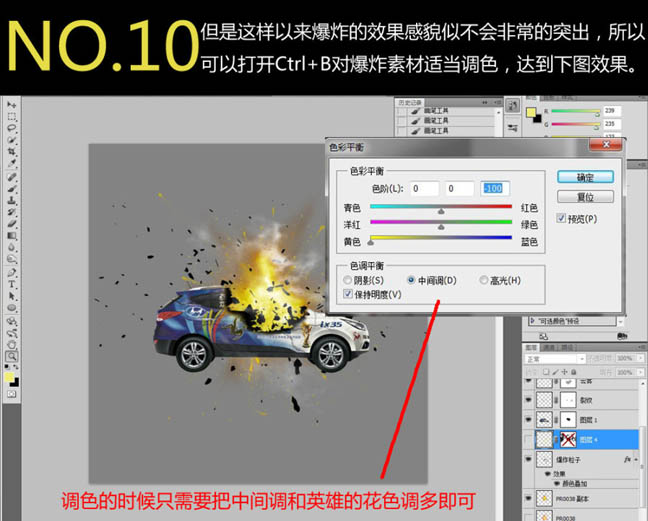
Task: Select the Clone Stamp tool
Action: 12,201
